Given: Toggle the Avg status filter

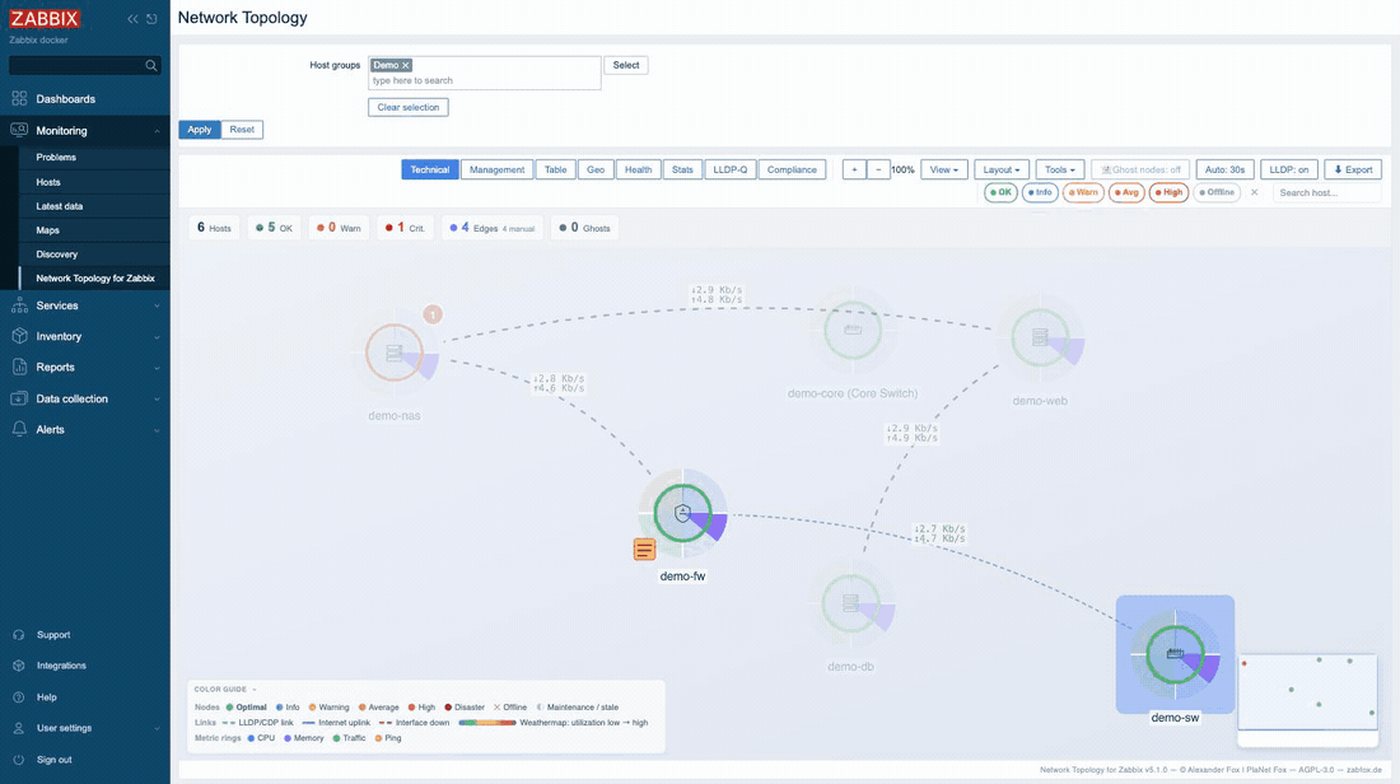Looking at the screenshot, I should click(1127, 192).
